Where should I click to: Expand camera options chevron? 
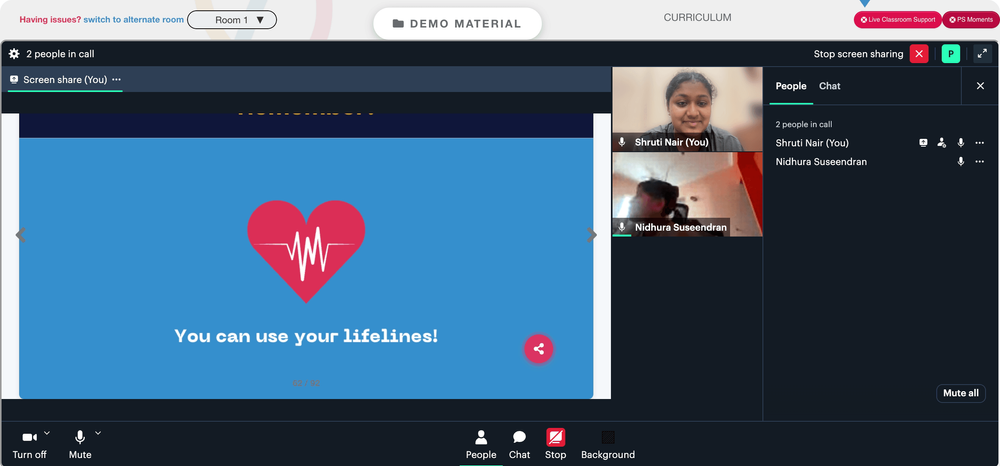pyautogui.click(x=47, y=433)
